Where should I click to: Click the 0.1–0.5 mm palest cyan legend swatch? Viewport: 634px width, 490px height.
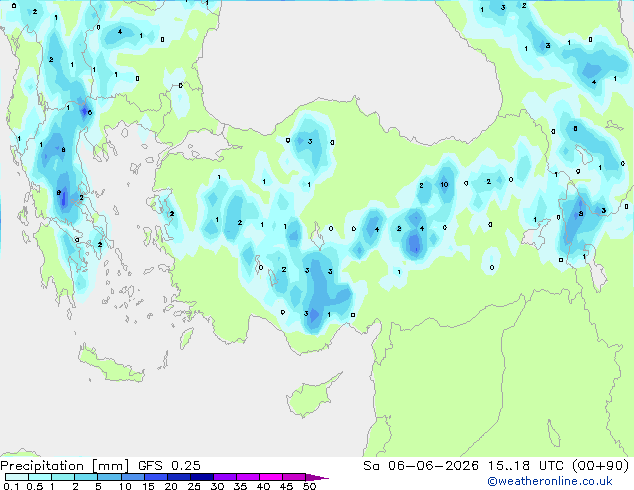(17, 477)
